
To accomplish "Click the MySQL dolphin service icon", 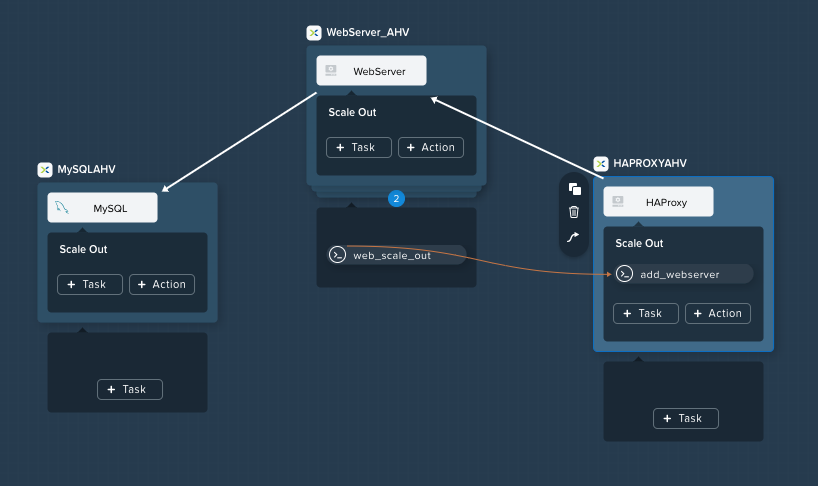I will point(62,208).
